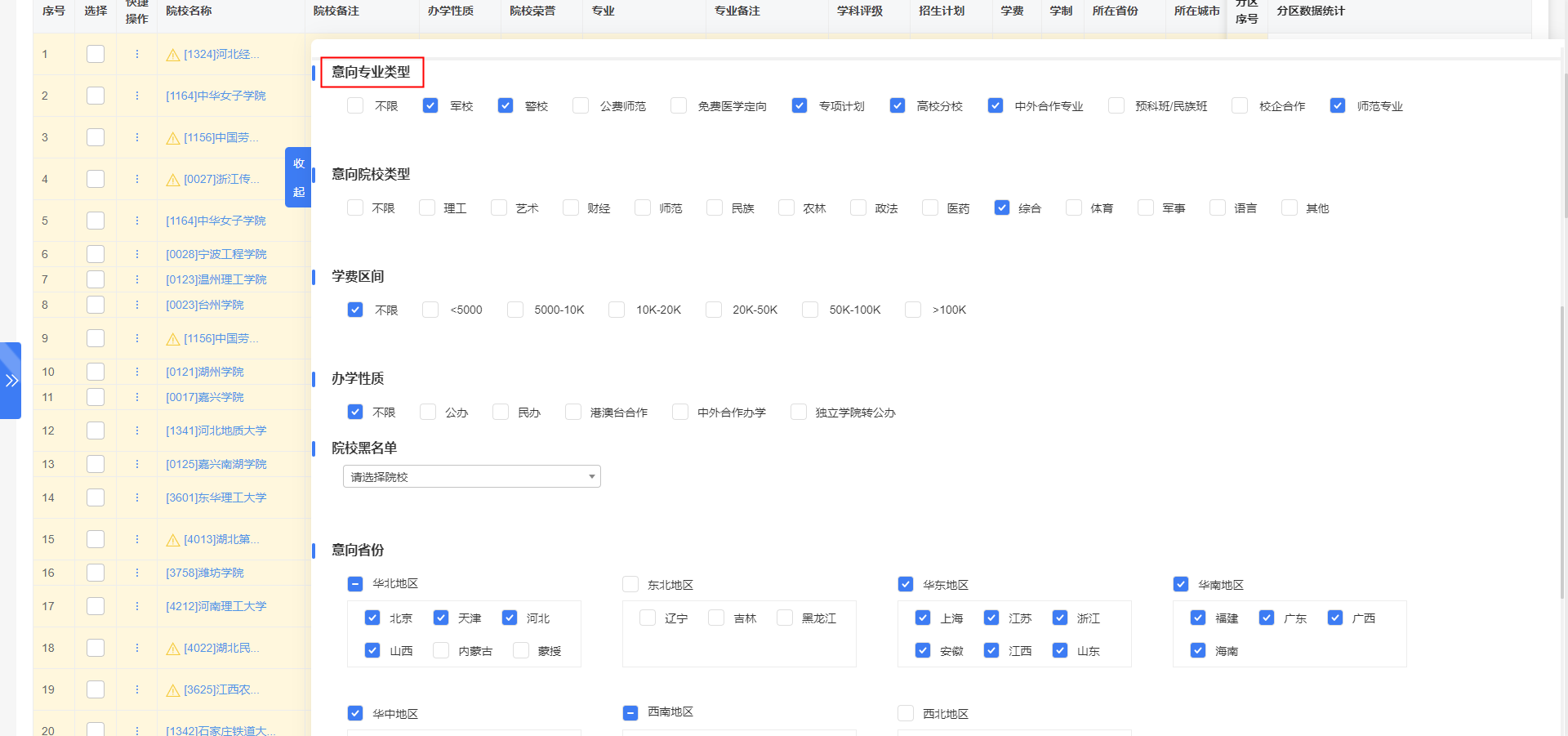Click warning icon beside [4022]湖北民
The width and height of the screenshot is (1568, 736).
pyautogui.click(x=172, y=648)
